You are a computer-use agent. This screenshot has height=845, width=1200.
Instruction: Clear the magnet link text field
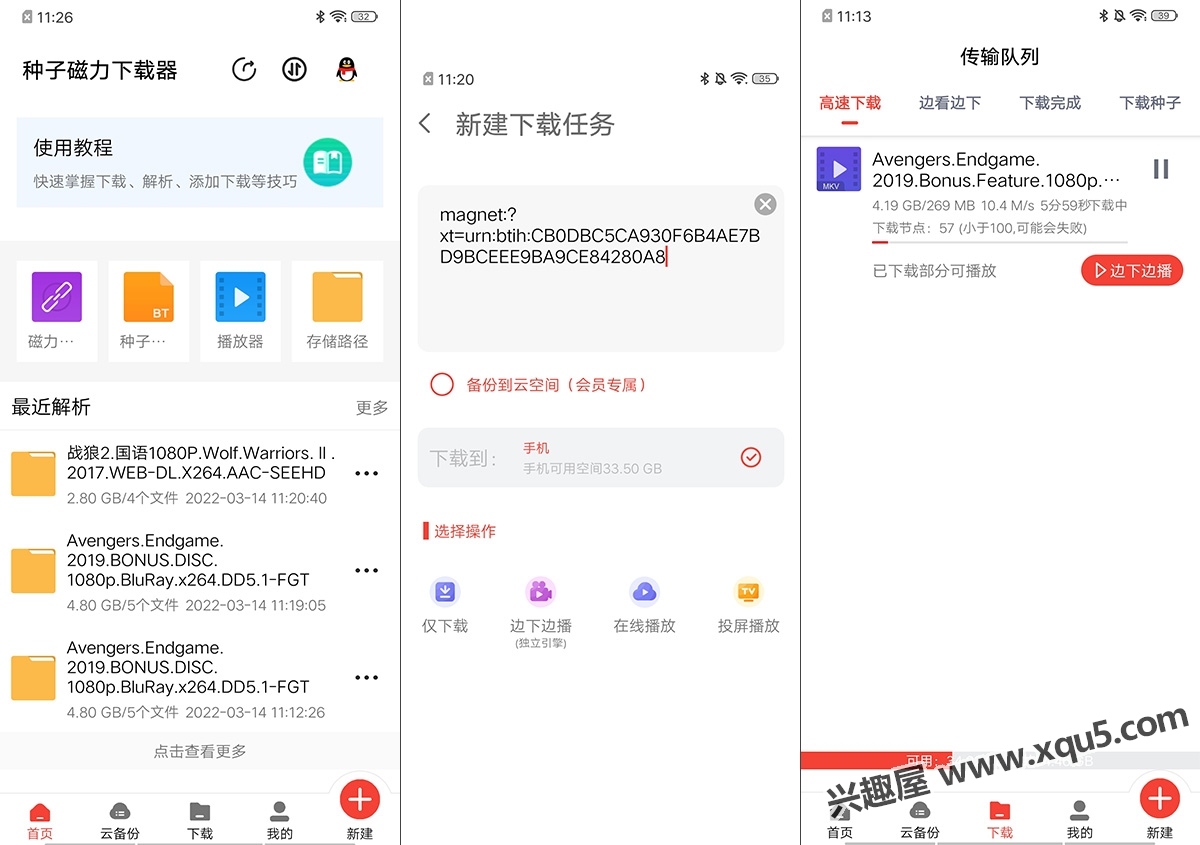coord(765,204)
